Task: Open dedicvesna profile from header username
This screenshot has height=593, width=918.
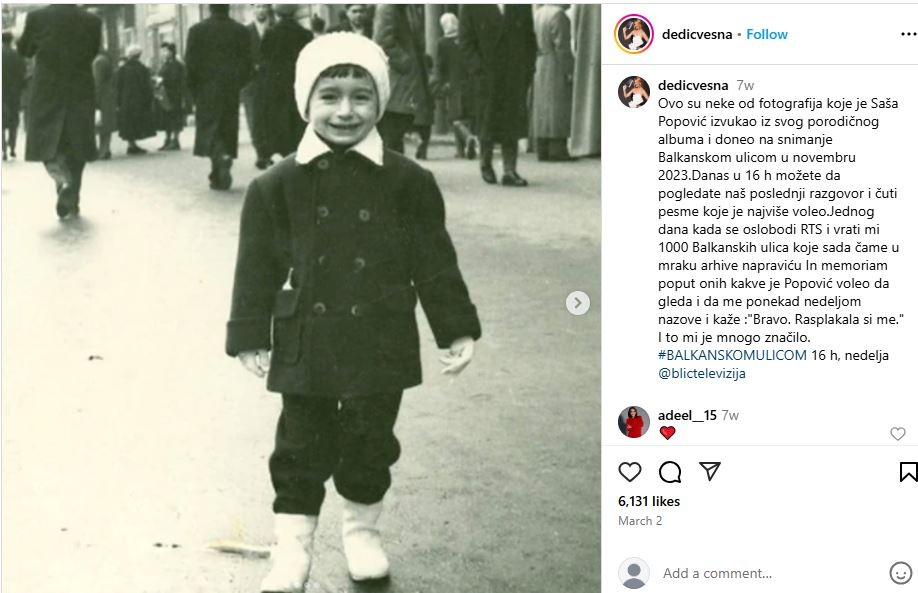Action: pos(697,35)
